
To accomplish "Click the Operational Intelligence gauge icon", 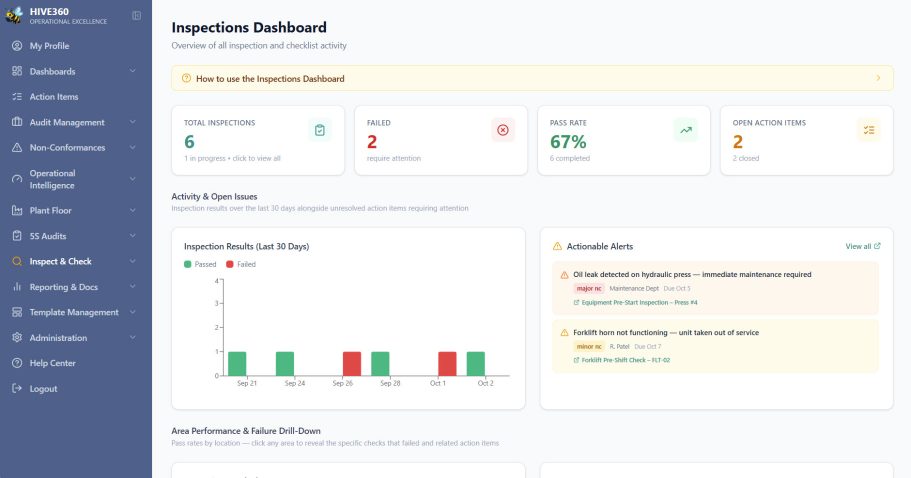I will (x=17, y=179).
